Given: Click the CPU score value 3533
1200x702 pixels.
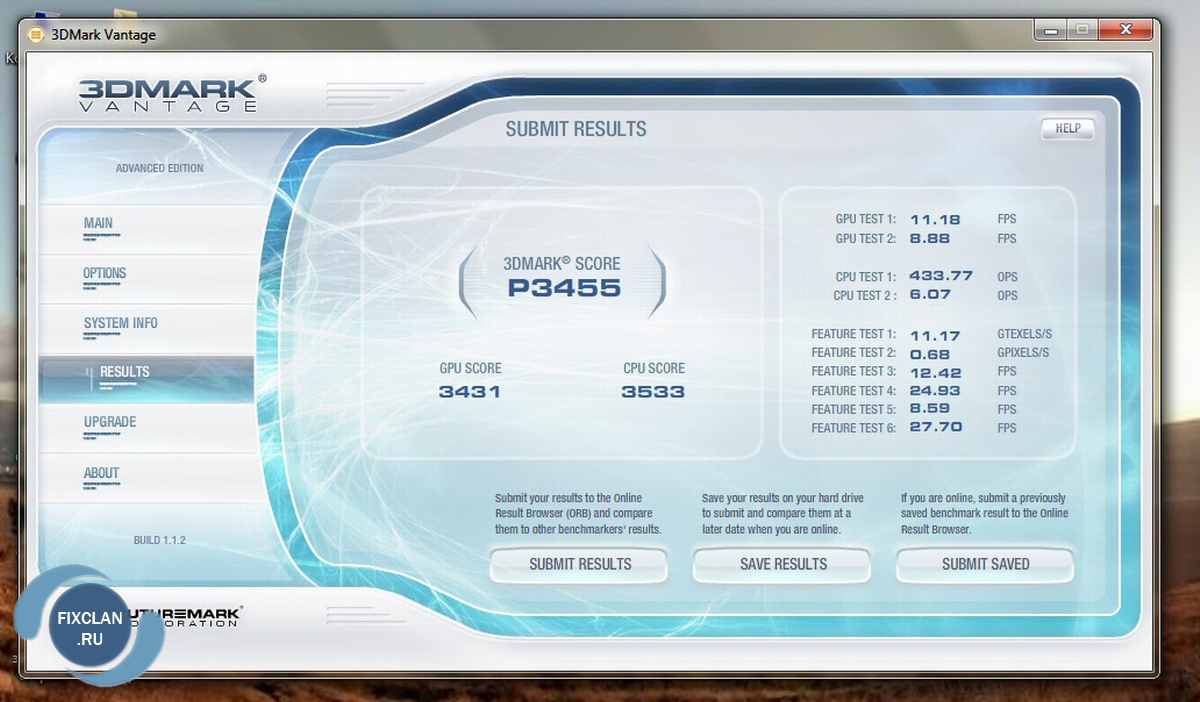Looking at the screenshot, I should click(x=653, y=392).
